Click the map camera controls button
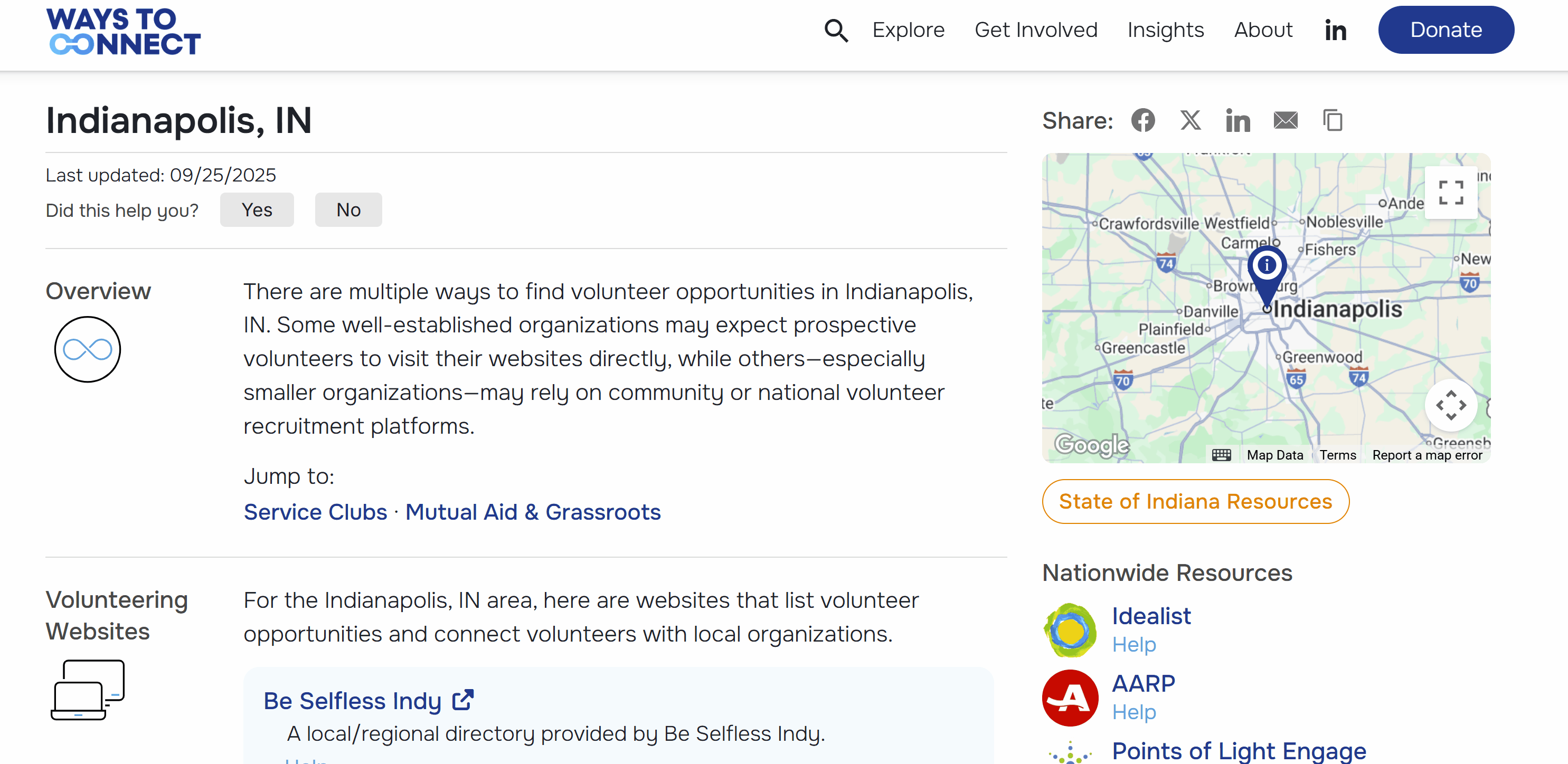This screenshot has width=1568, height=764. click(1450, 405)
